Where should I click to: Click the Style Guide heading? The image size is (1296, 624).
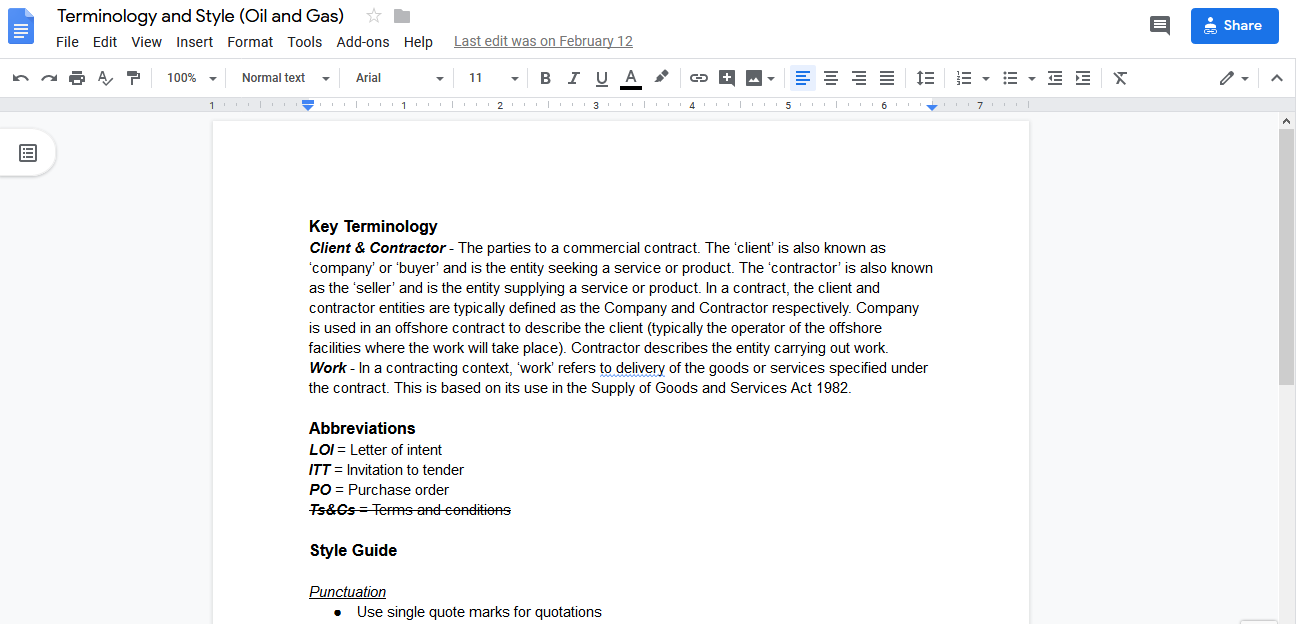click(x=353, y=550)
